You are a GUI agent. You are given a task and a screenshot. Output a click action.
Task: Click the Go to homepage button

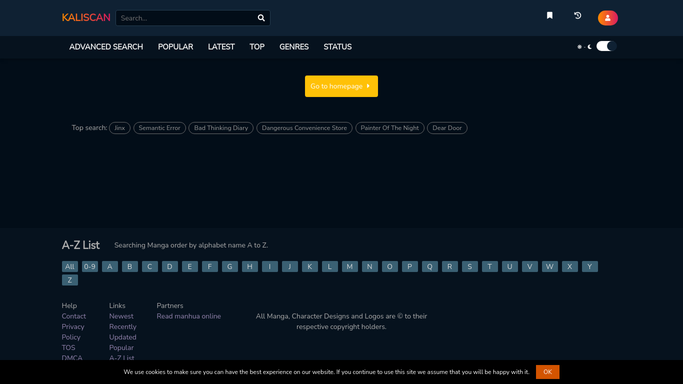pyautogui.click(x=341, y=86)
